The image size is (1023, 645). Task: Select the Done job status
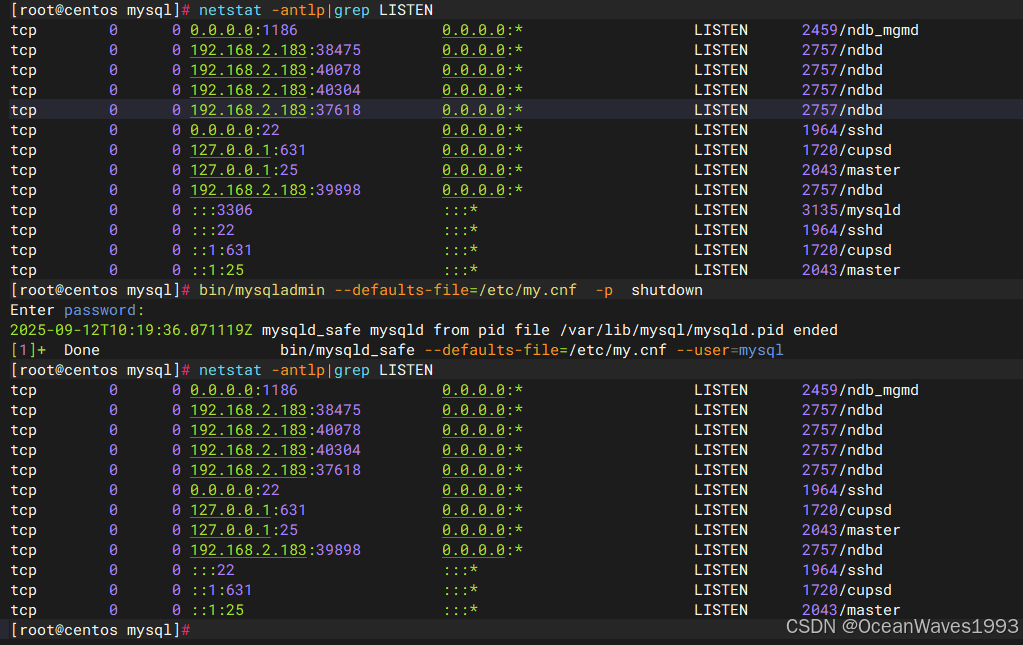pos(82,350)
